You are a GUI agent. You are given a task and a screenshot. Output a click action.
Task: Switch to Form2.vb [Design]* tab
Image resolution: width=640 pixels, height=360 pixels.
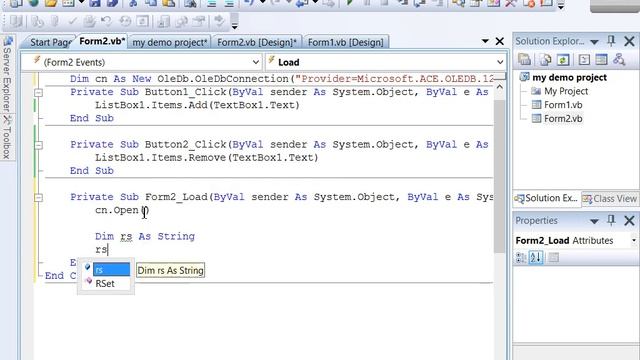pos(257,42)
